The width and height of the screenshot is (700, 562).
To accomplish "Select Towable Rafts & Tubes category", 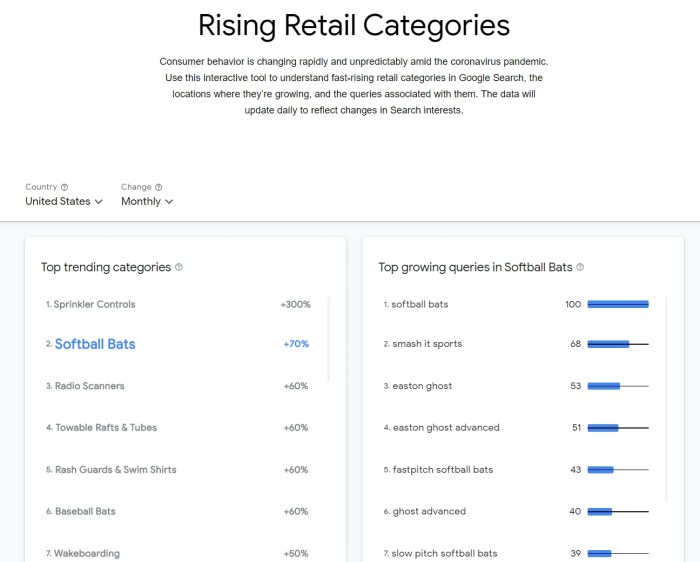I will [x=106, y=428].
